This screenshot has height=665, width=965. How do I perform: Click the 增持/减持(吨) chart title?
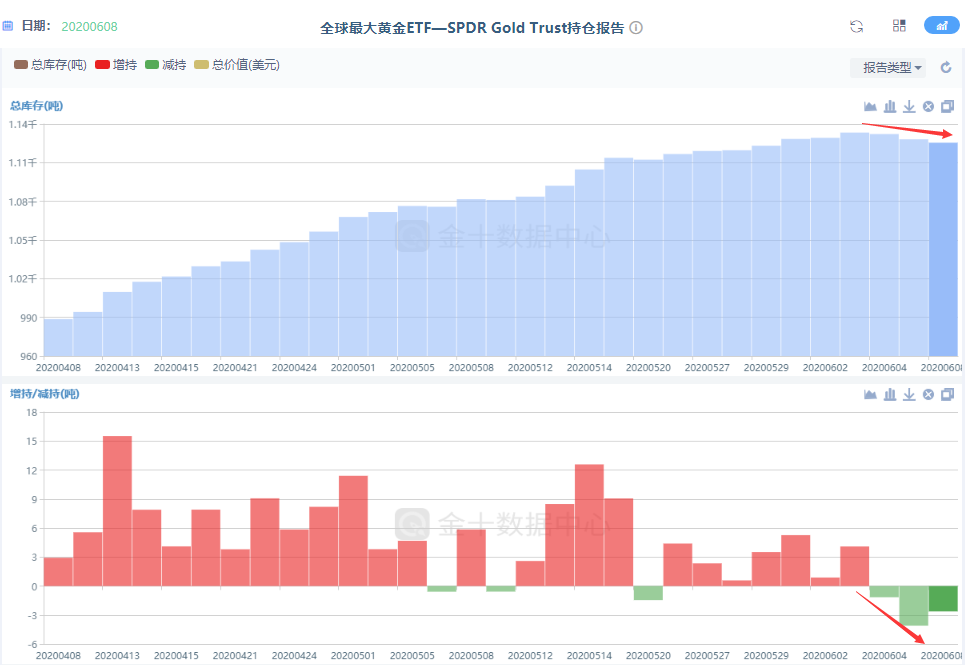(44, 394)
